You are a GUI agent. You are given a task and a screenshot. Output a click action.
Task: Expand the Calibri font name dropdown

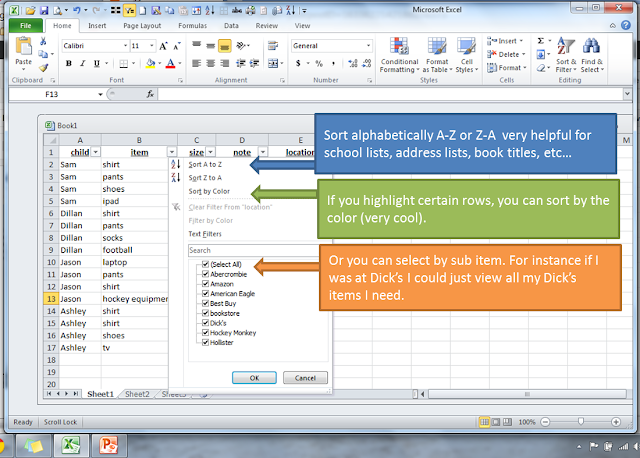pos(126,46)
